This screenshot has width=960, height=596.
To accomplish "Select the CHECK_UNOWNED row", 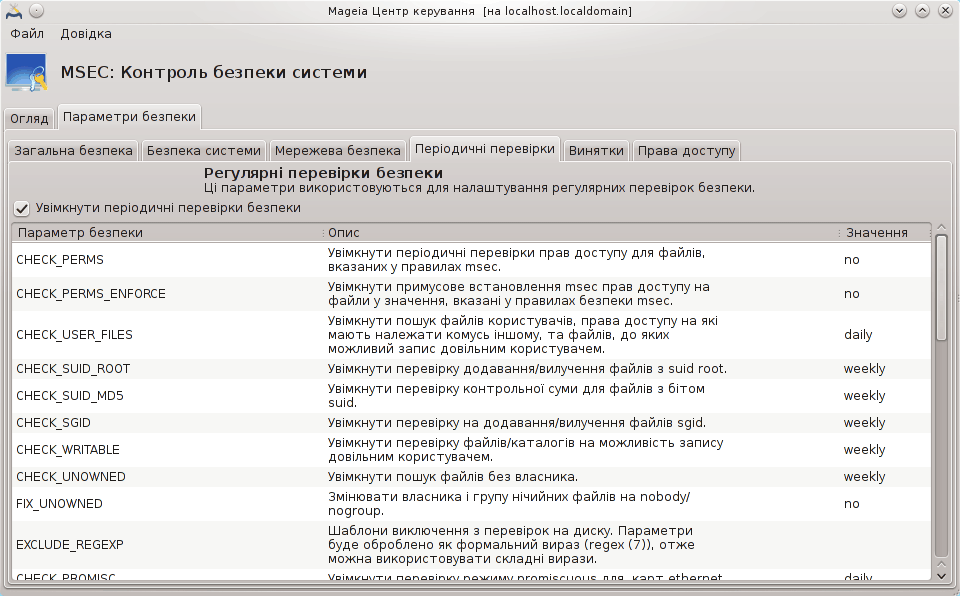I will click(x=471, y=477).
